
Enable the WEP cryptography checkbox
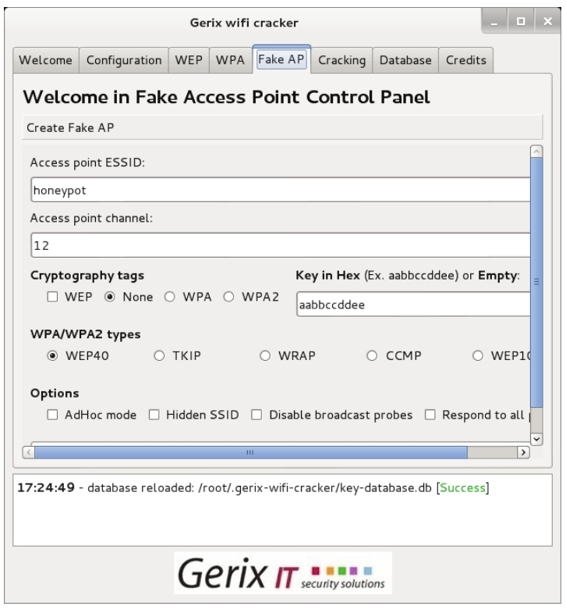(x=53, y=297)
